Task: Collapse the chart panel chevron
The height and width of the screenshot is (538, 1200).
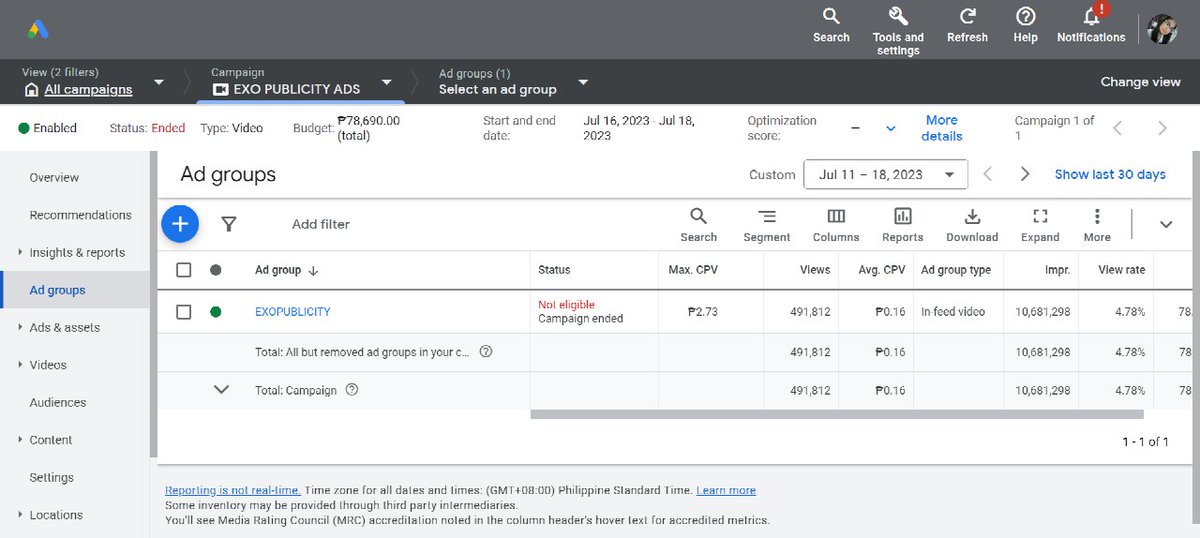Action: (1166, 225)
